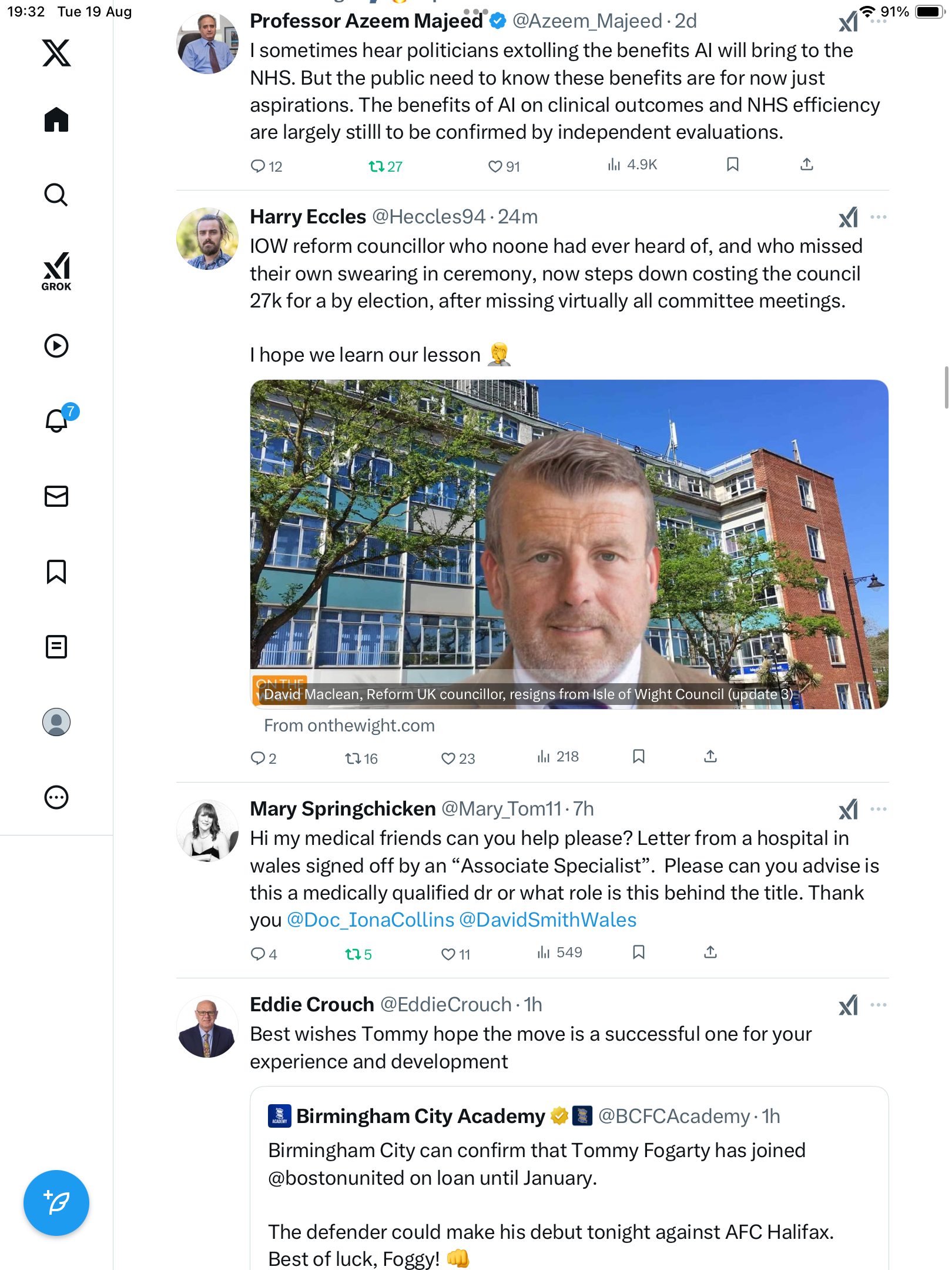Open more options on Harry Eccles' post
The height and width of the screenshot is (1270, 952).
(879, 217)
